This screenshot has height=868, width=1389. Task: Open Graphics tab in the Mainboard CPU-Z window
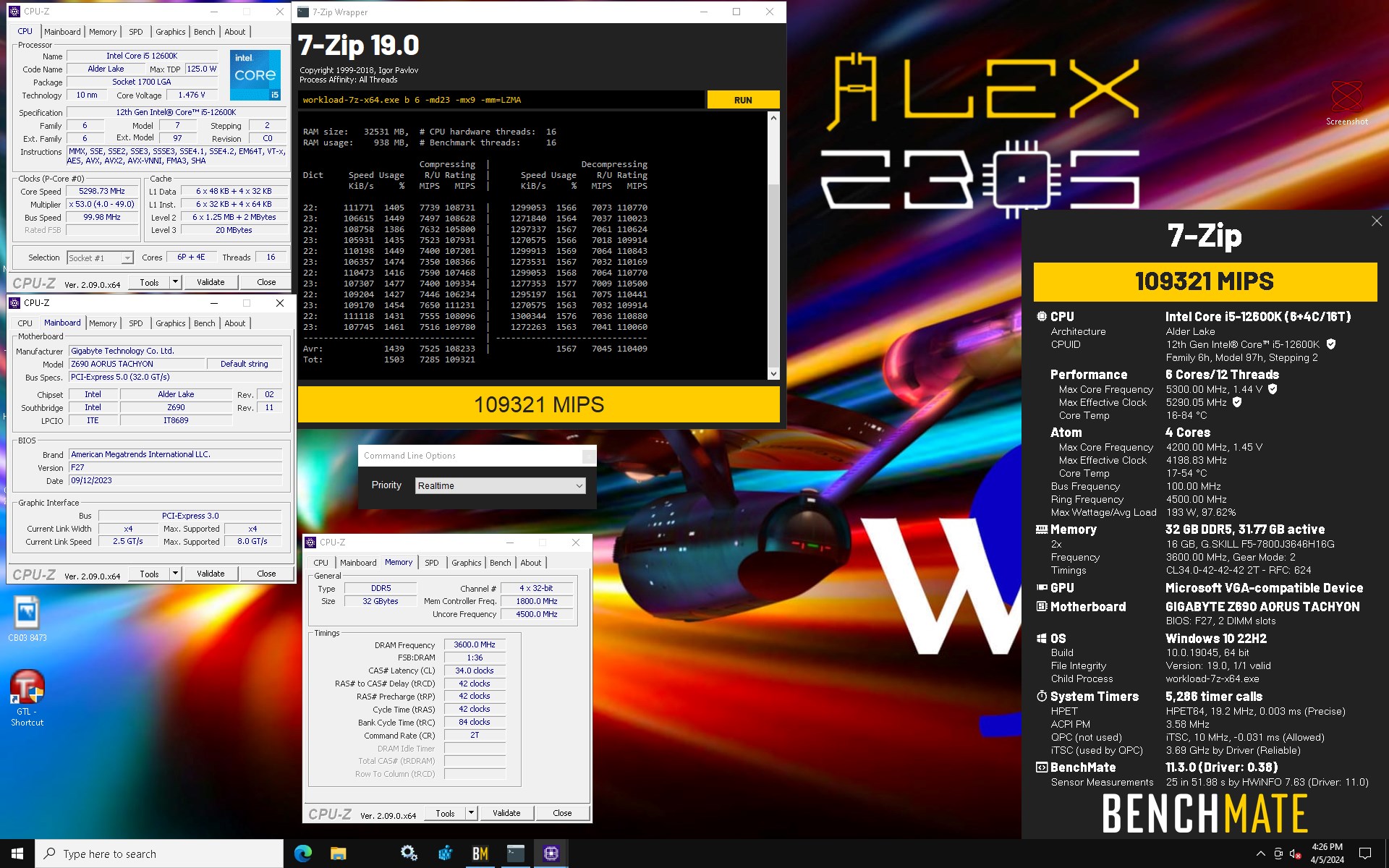click(x=171, y=323)
